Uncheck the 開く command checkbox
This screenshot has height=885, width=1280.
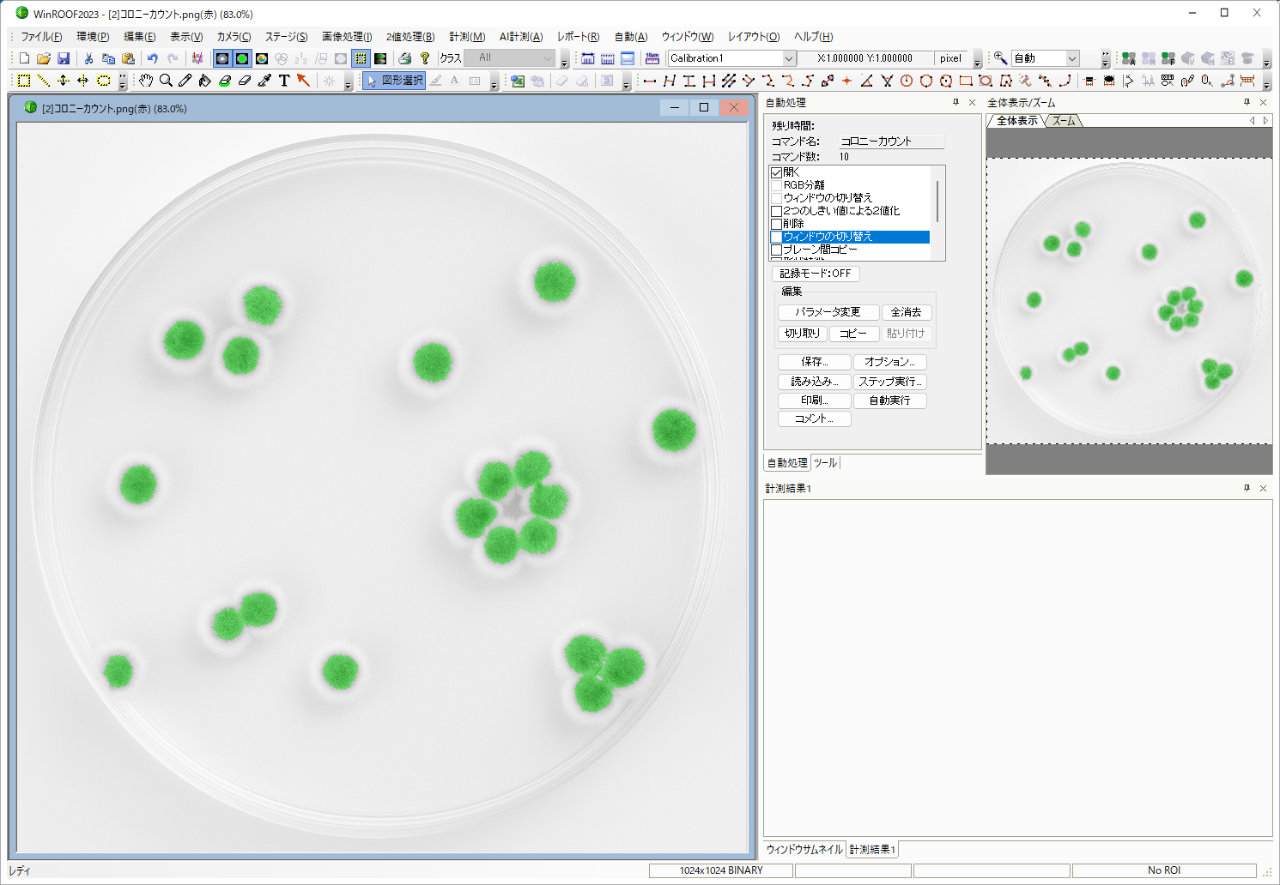(776, 172)
